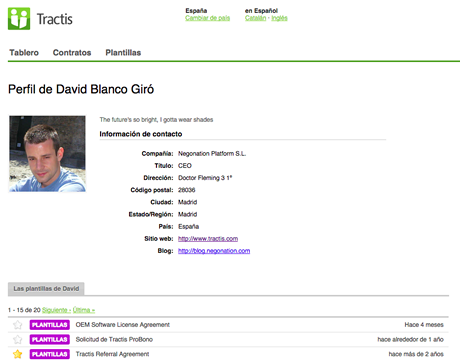Click address Doctor Fleming 3 1º
Image resolution: width=460 pixels, height=361 pixels.
[205, 178]
